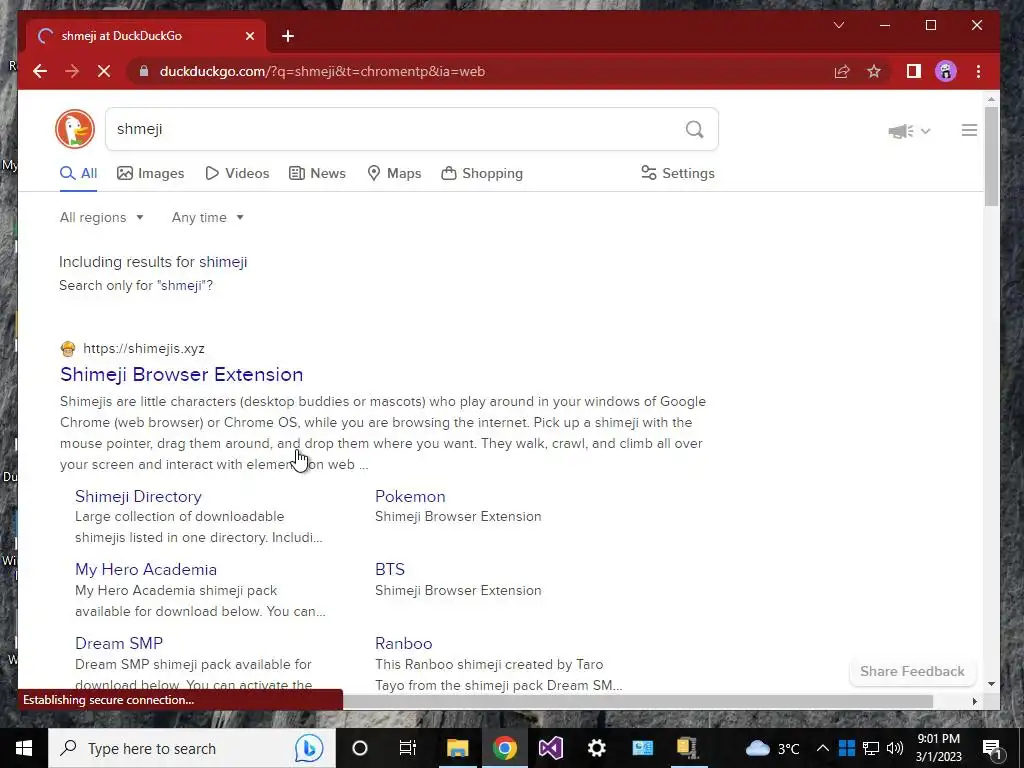This screenshot has height=768, width=1024.
Task: Close the shmeji at DuckDuckGo tab
Action: tap(249, 36)
